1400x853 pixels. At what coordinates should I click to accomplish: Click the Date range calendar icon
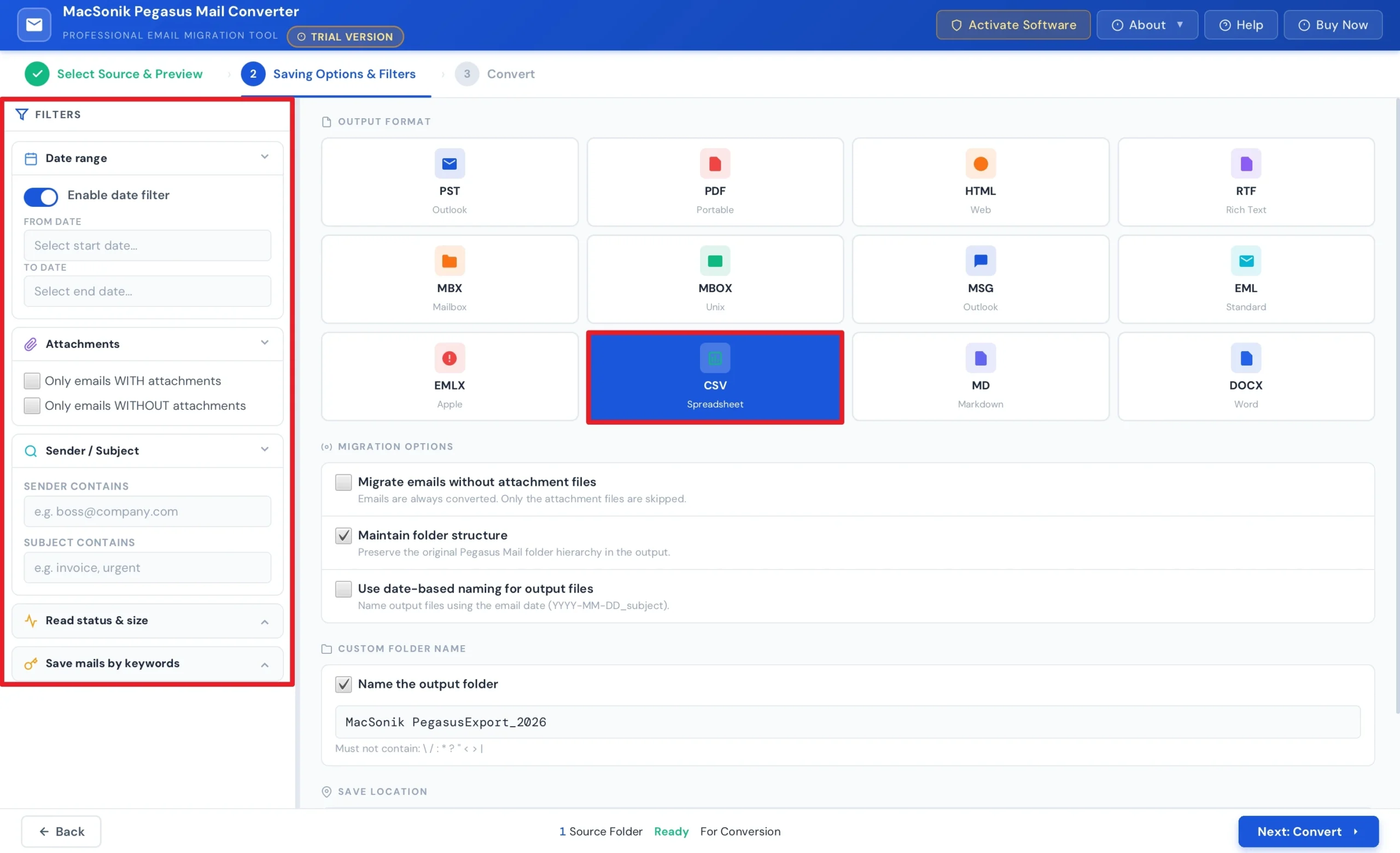coord(31,158)
